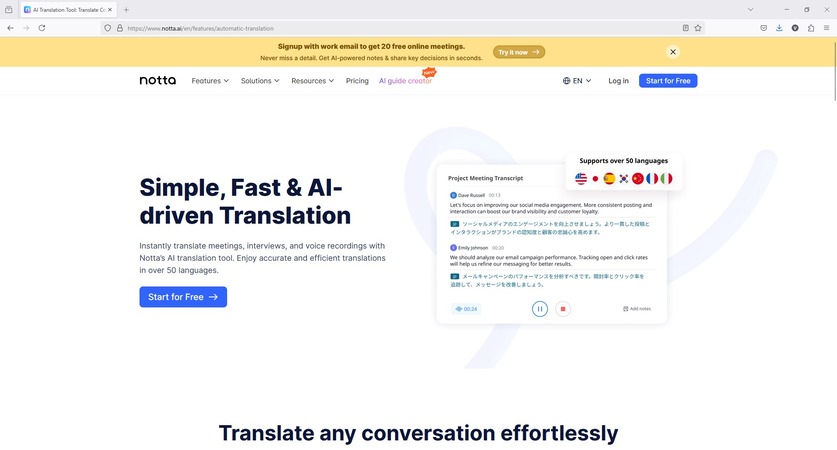Click the red stop recording button

(563, 309)
